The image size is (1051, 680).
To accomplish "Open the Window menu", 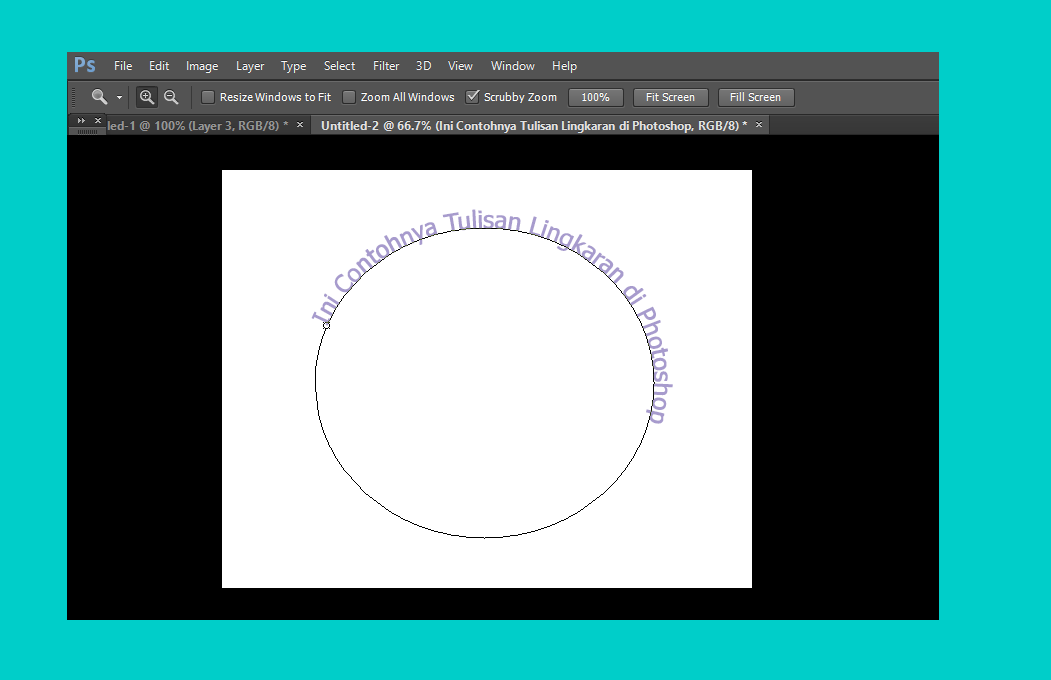I will (x=512, y=66).
